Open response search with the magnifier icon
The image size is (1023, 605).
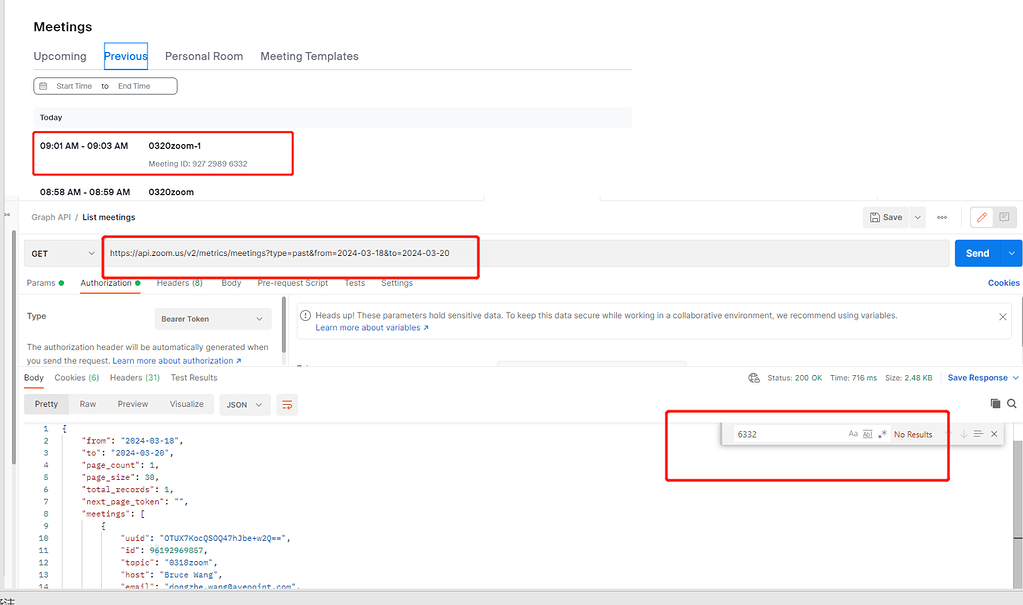point(1012,403)
